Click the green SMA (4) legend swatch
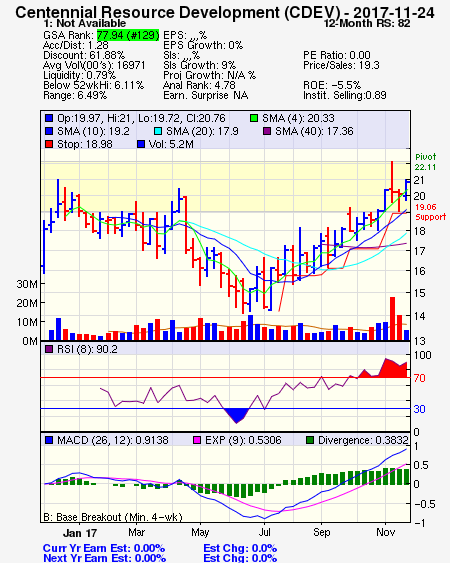The image size is (450, 563). point(254,118)
